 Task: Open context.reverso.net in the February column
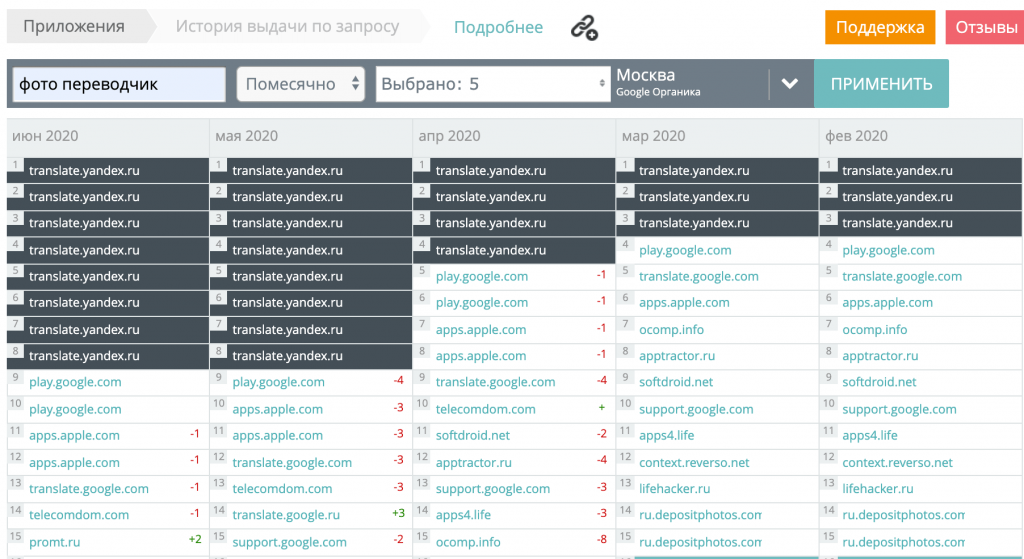tap(897, 462)
